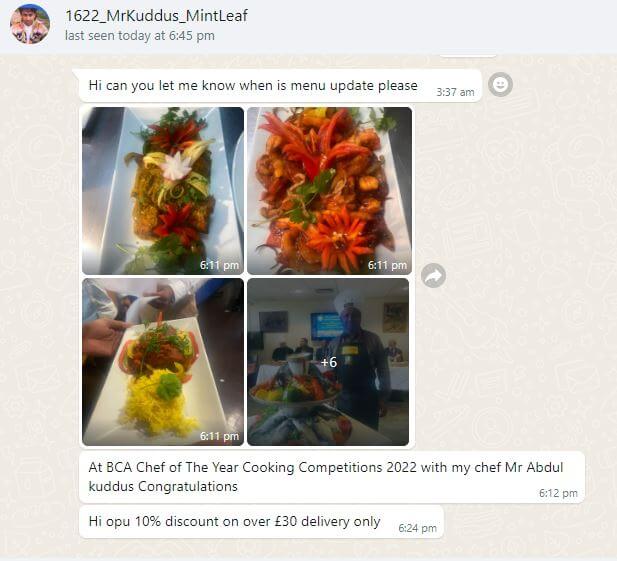Image resolution: width=617 pixels, height=561 pixels.
Task: Click the 6:12 pm message timestamp
Action: 558,493
